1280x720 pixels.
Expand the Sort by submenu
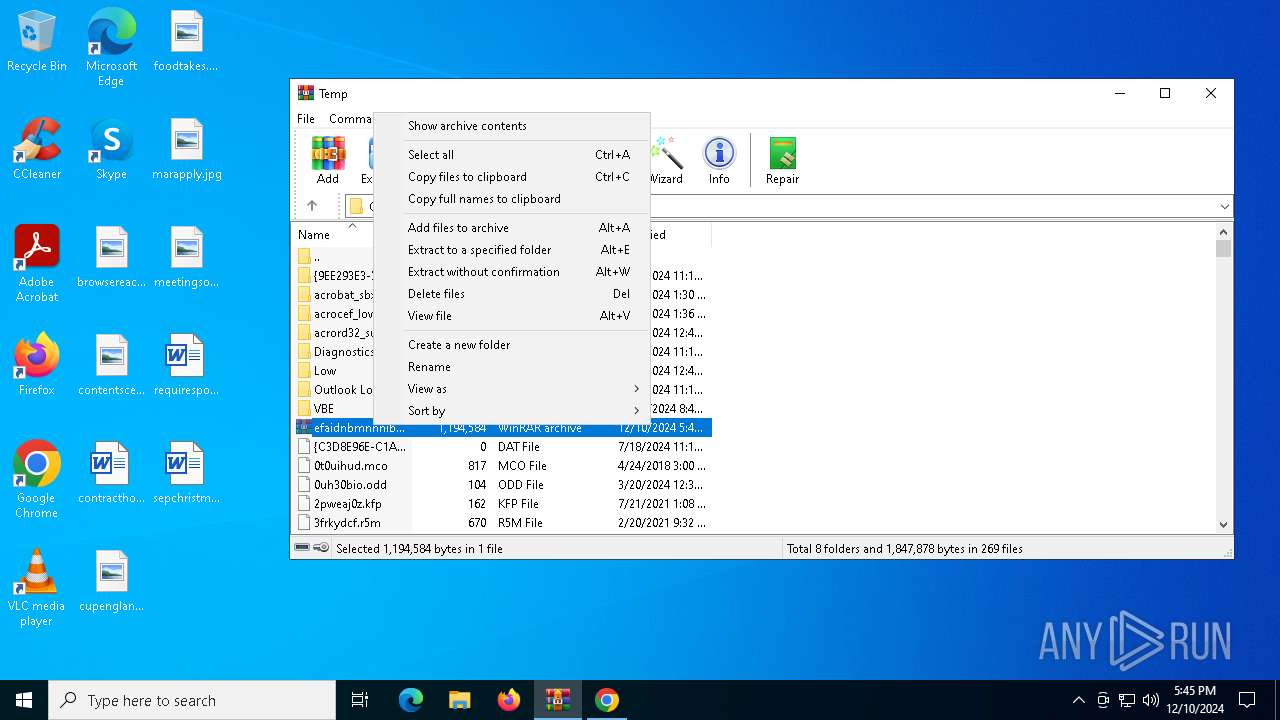(511, 411)
